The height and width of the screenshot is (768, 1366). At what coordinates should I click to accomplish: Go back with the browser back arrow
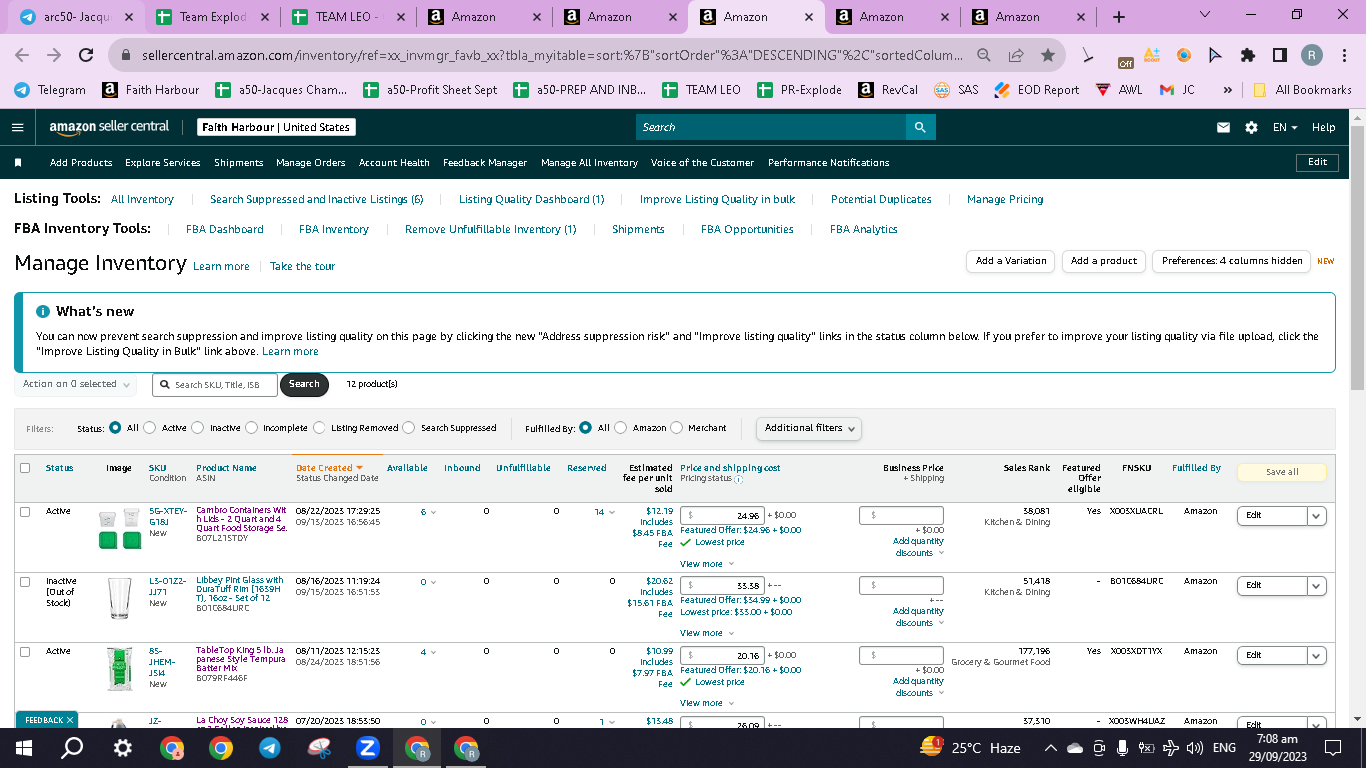[24, 56]
